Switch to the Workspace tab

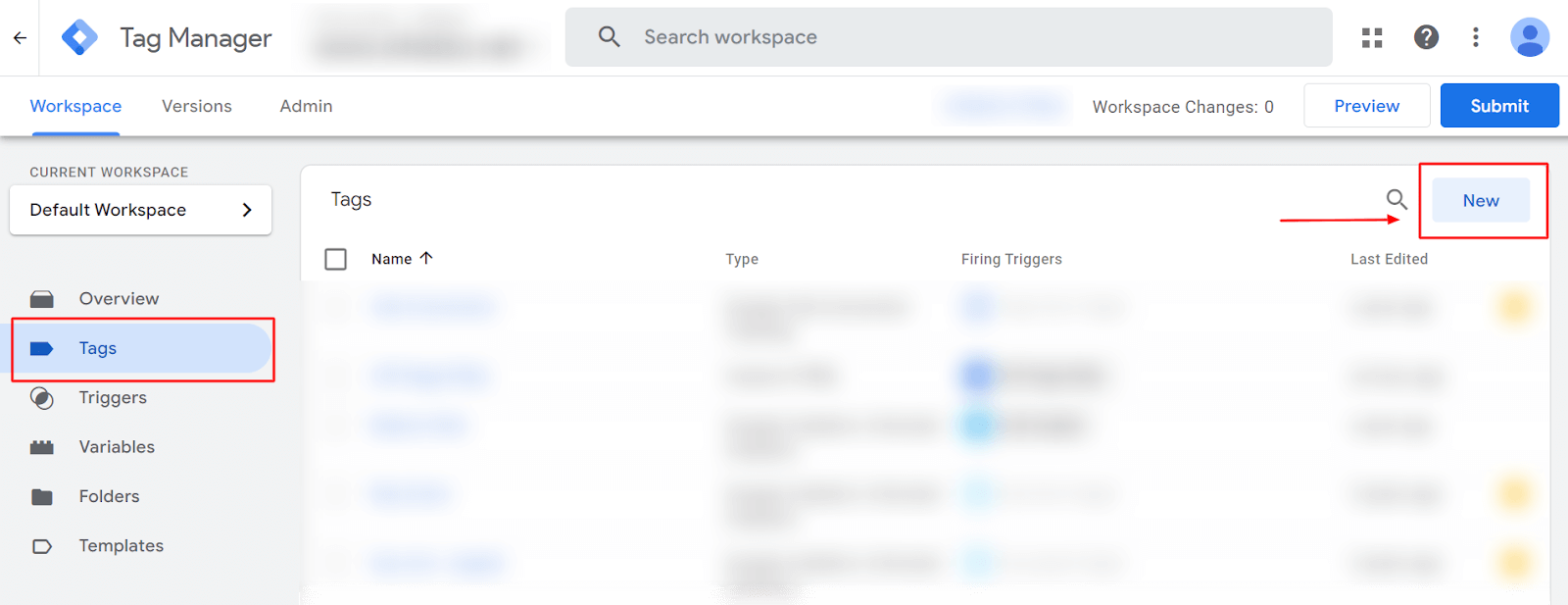click(x=75, y=106)
